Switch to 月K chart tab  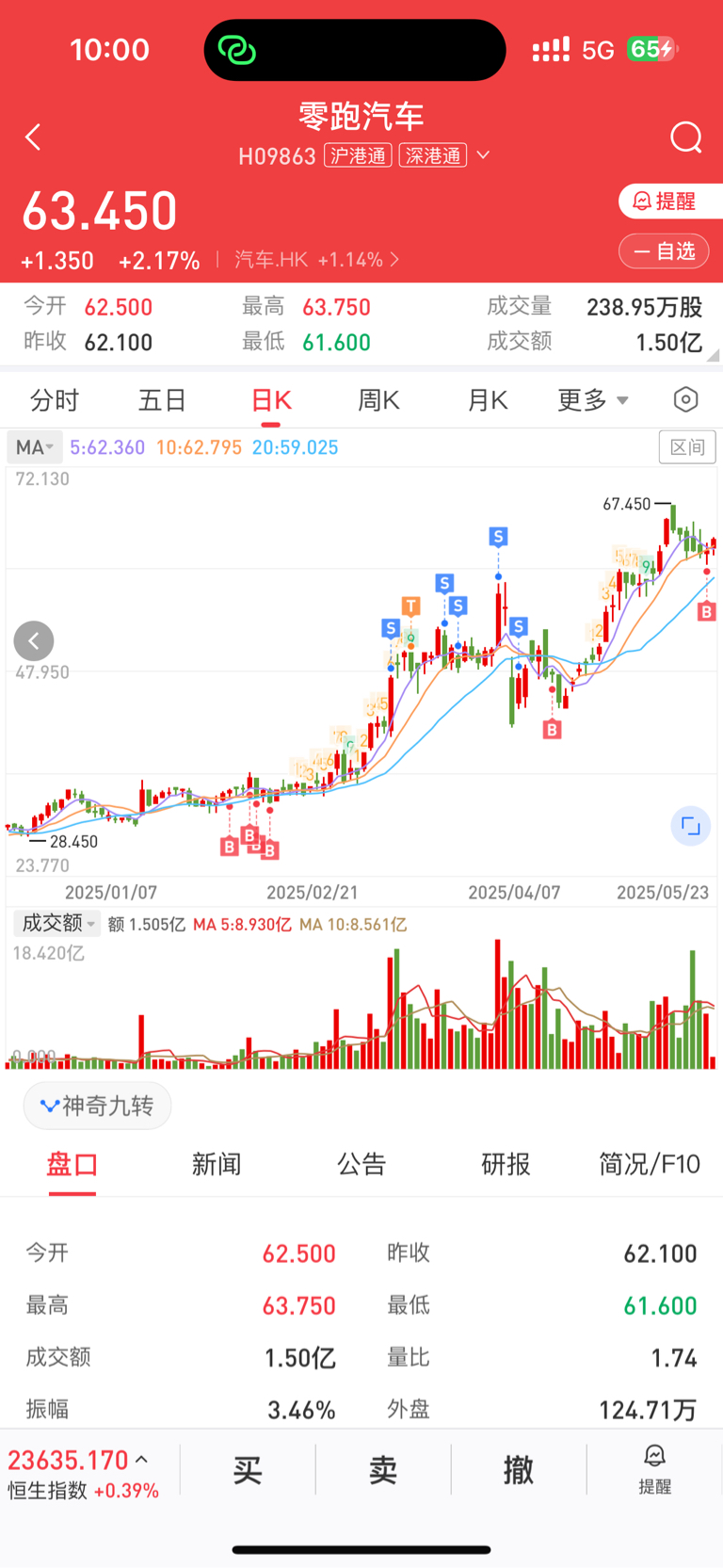pos(488,400)
